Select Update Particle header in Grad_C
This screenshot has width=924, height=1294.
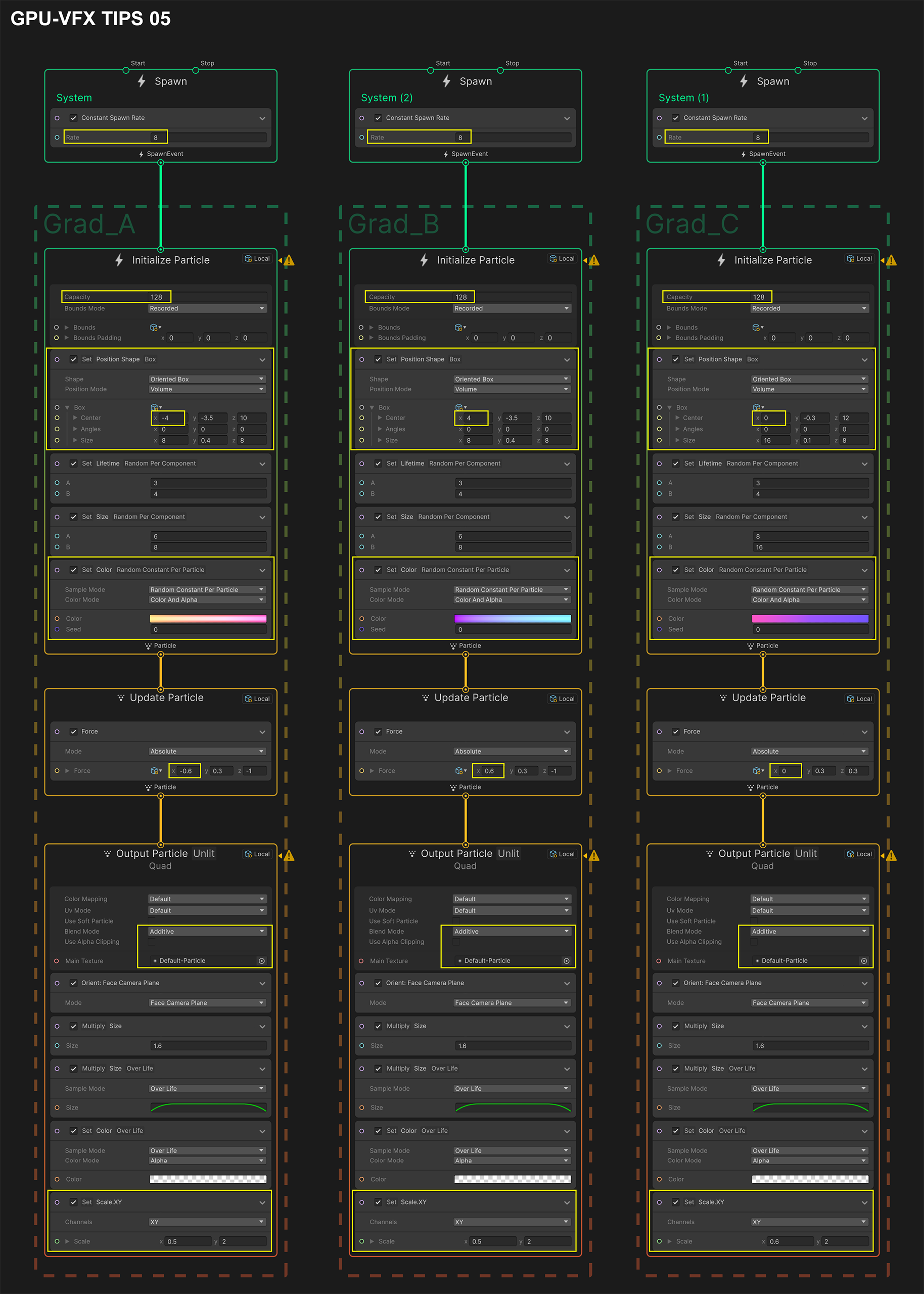tap(768, 698)
